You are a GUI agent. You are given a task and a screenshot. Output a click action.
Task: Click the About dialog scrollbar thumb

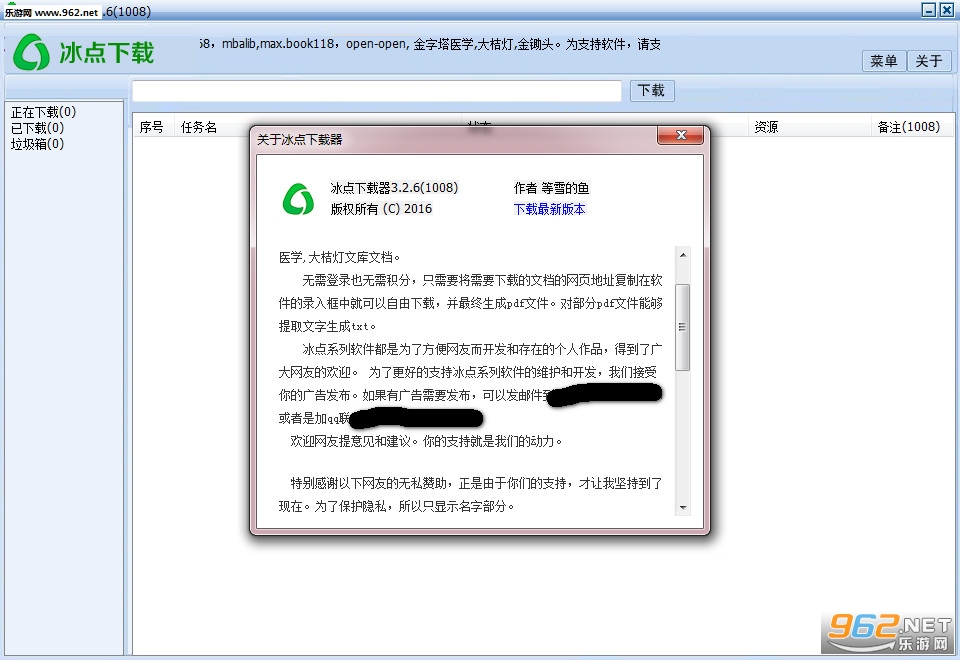[683, 327]
